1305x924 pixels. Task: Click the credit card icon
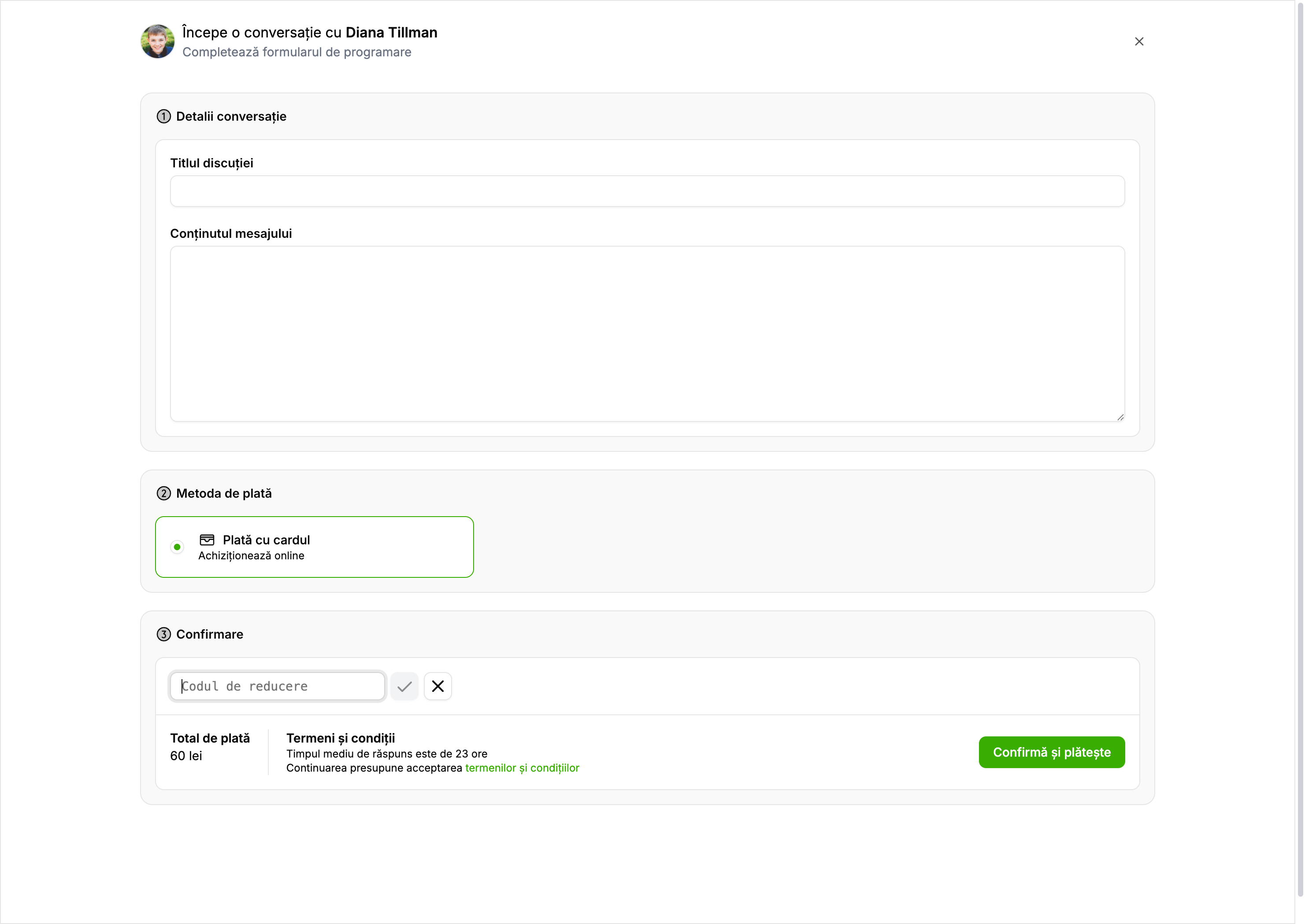[207, 540]
